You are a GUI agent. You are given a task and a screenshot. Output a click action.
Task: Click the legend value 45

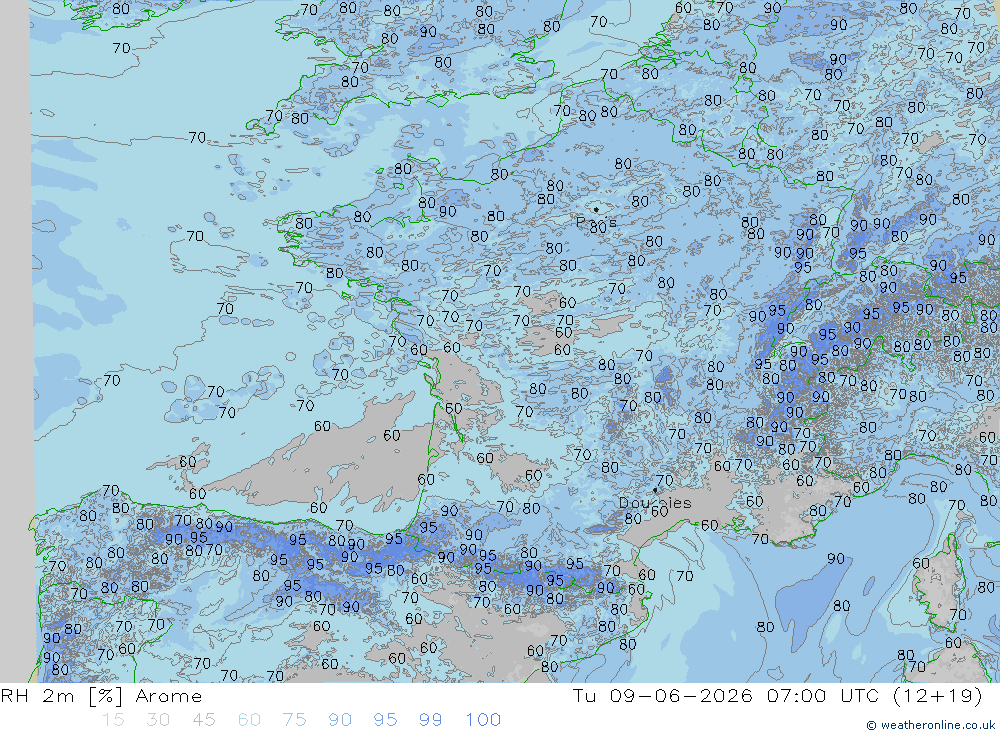coord(204,720)
